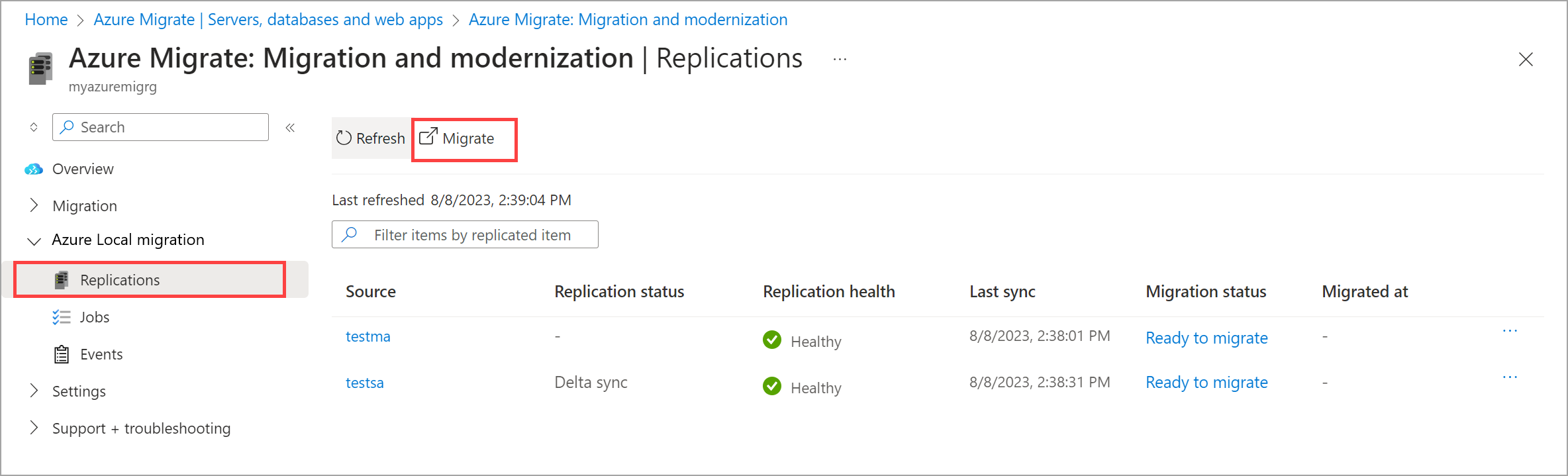Open Replications in the sidebar
This screenshot has width=1568, height=476.
[120, 280]
